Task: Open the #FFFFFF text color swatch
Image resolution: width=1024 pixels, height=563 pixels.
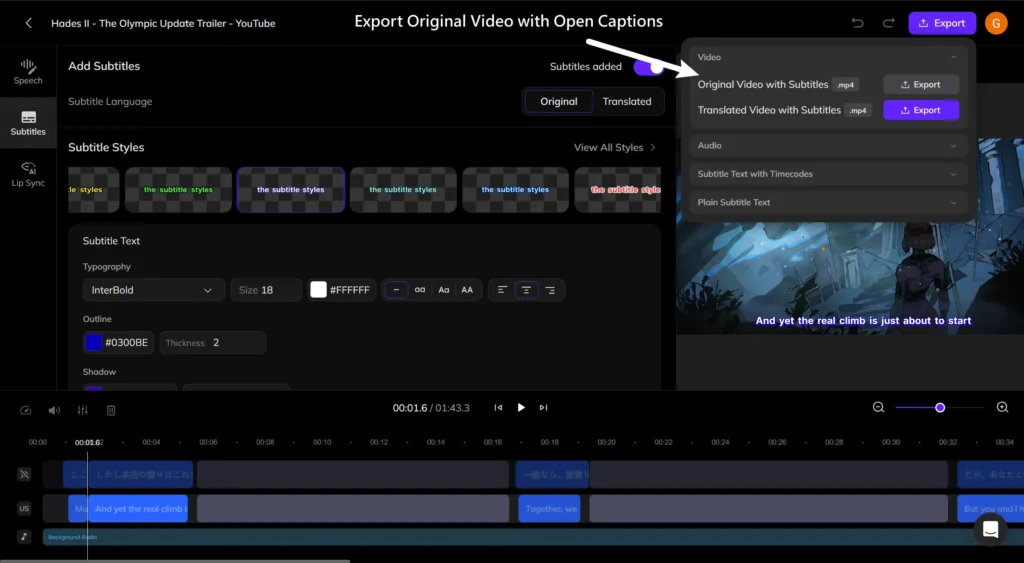Action: (318, 290)
